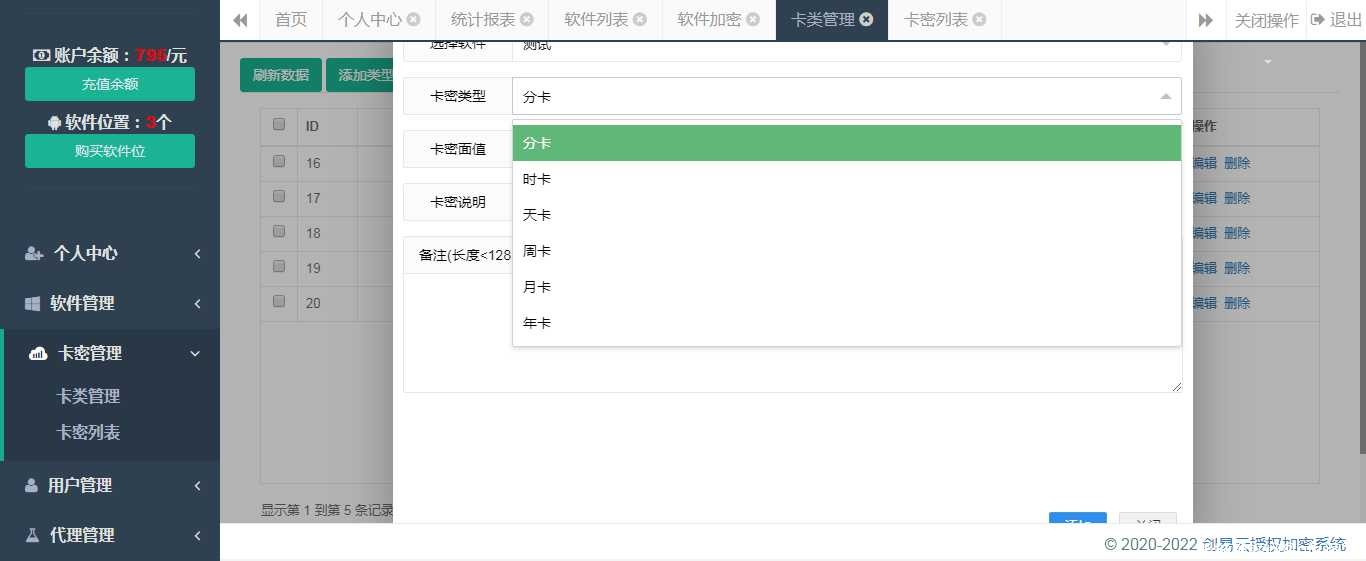1366x561 pixels.
Task: Open the 关闭操作 menu
Action: (1266, 20)
